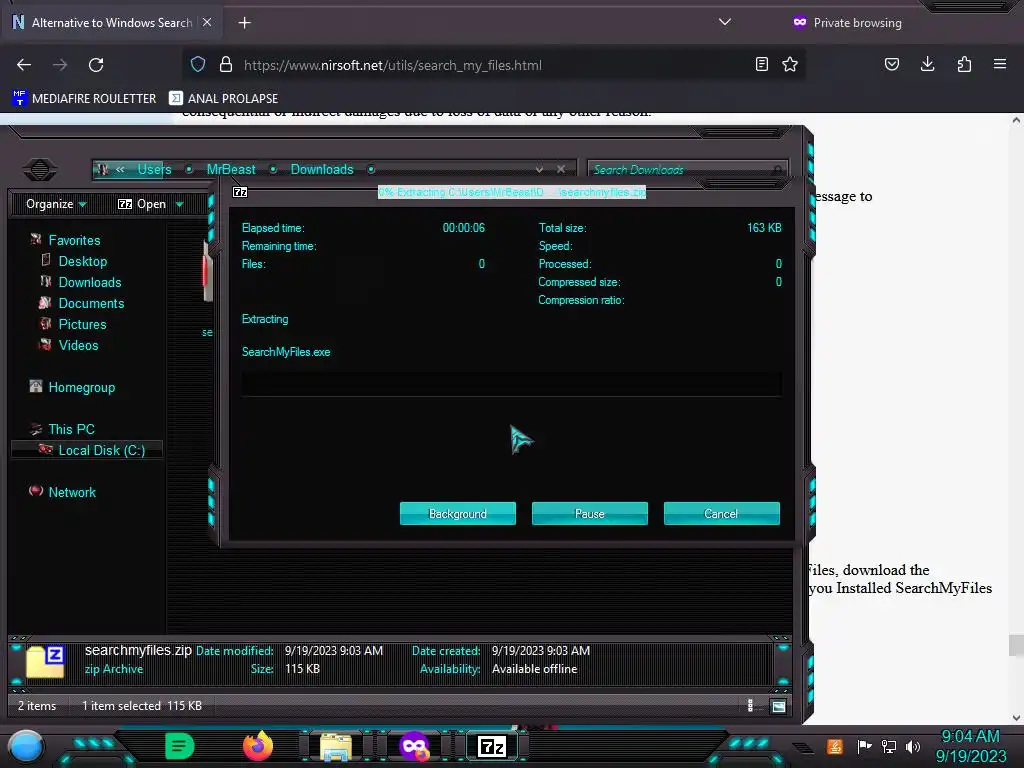Viewport: 1024px width, 768px height.
Task: Click the 'SearchMyFiles.exe' extracting filename
Action: pos(286,352)
